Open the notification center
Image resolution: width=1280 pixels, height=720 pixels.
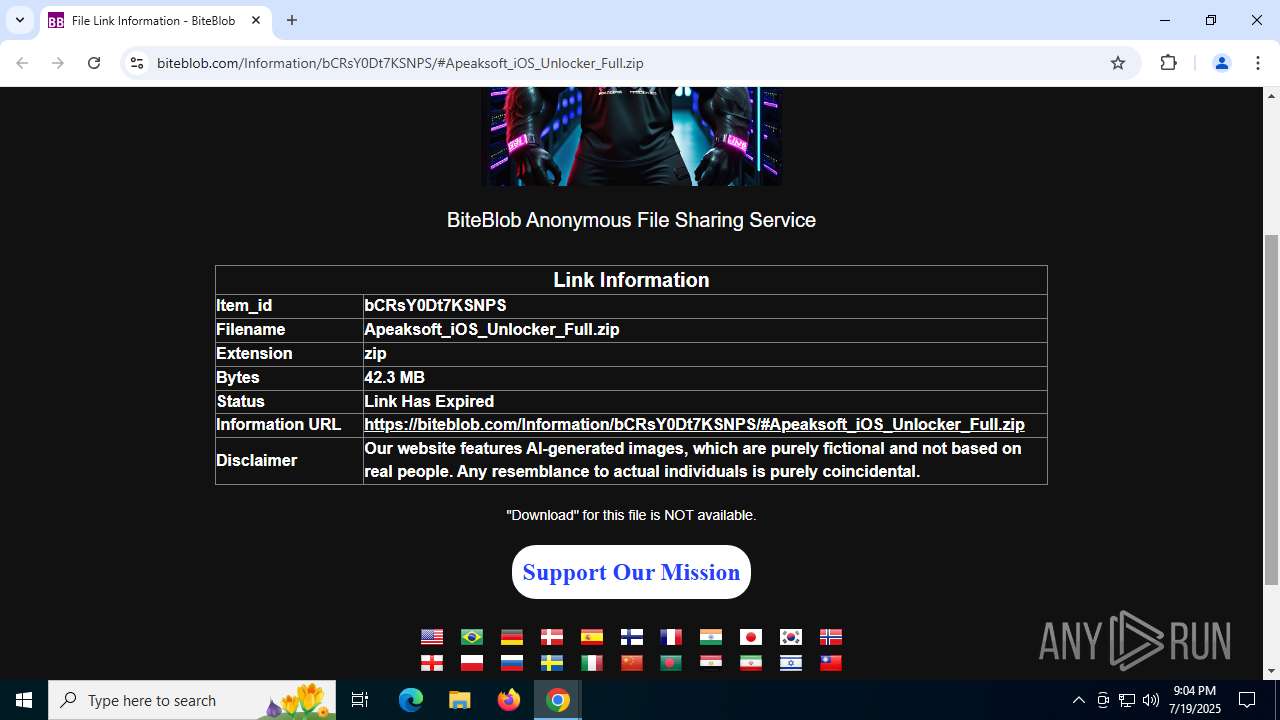click(x=1247, y=700)
